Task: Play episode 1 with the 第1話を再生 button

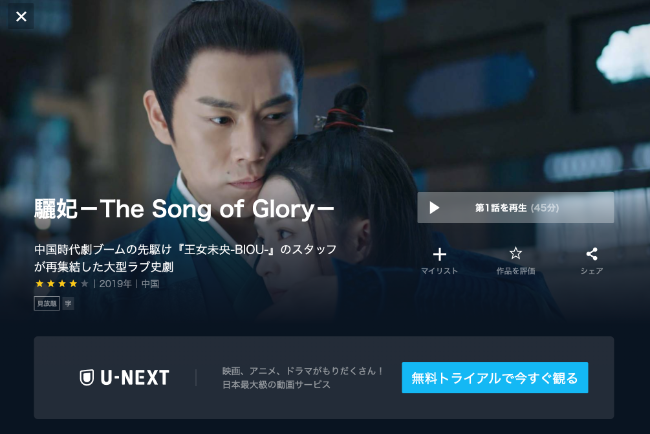Action: [515, 208]
